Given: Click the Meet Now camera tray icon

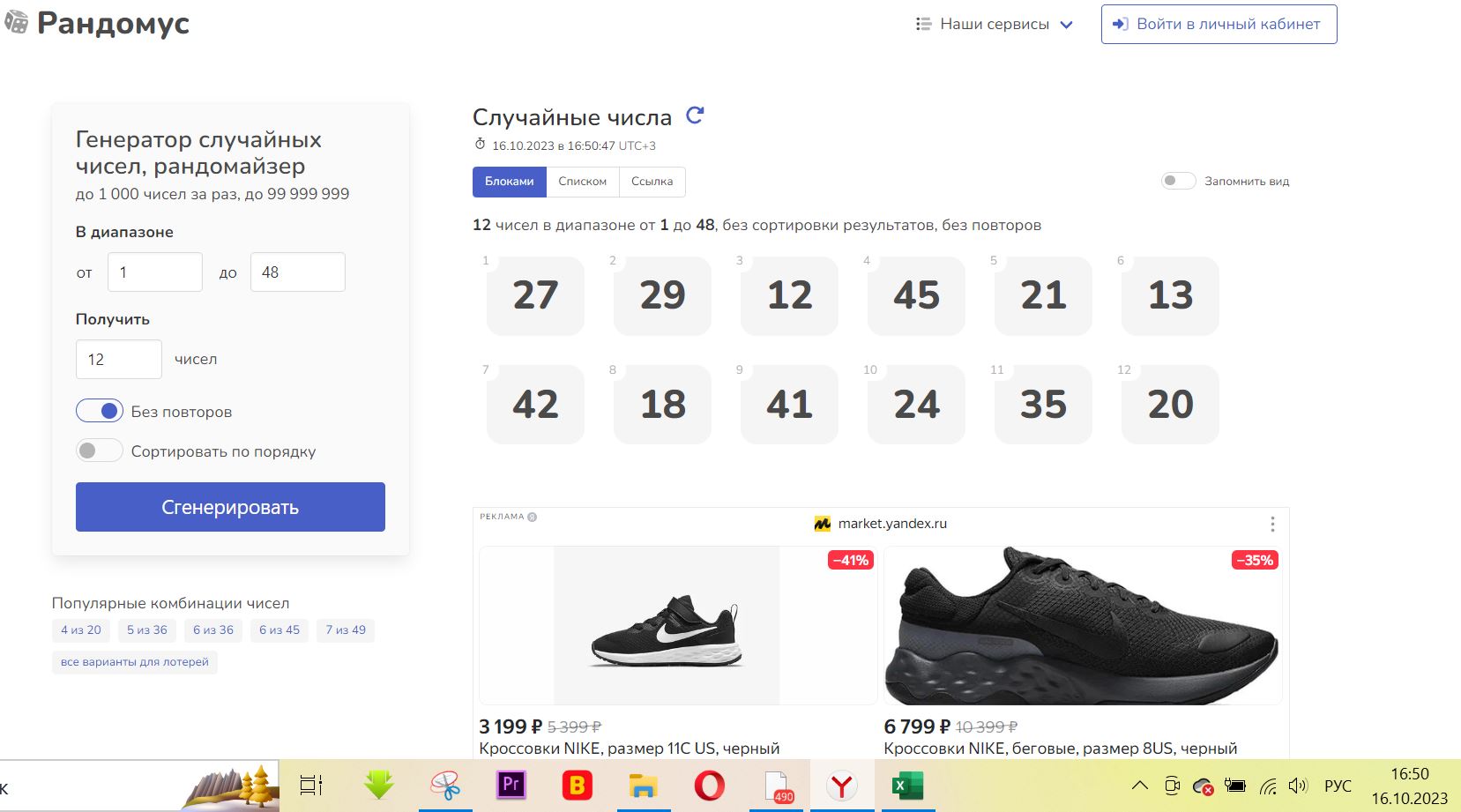Looking at the screenshot, I should click(1172, 786).
